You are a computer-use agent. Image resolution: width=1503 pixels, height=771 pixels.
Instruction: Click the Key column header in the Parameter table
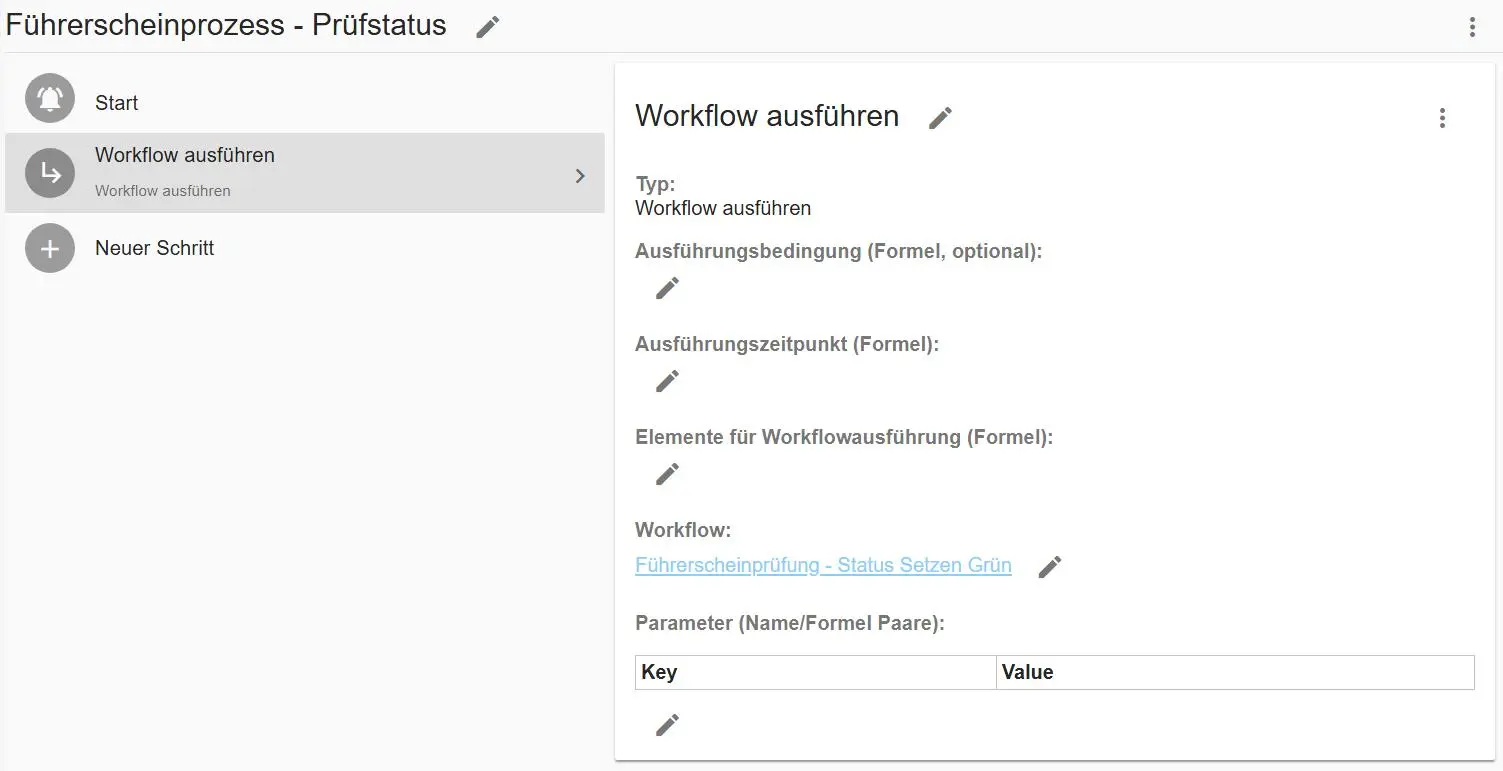click(x=659, y=672)
